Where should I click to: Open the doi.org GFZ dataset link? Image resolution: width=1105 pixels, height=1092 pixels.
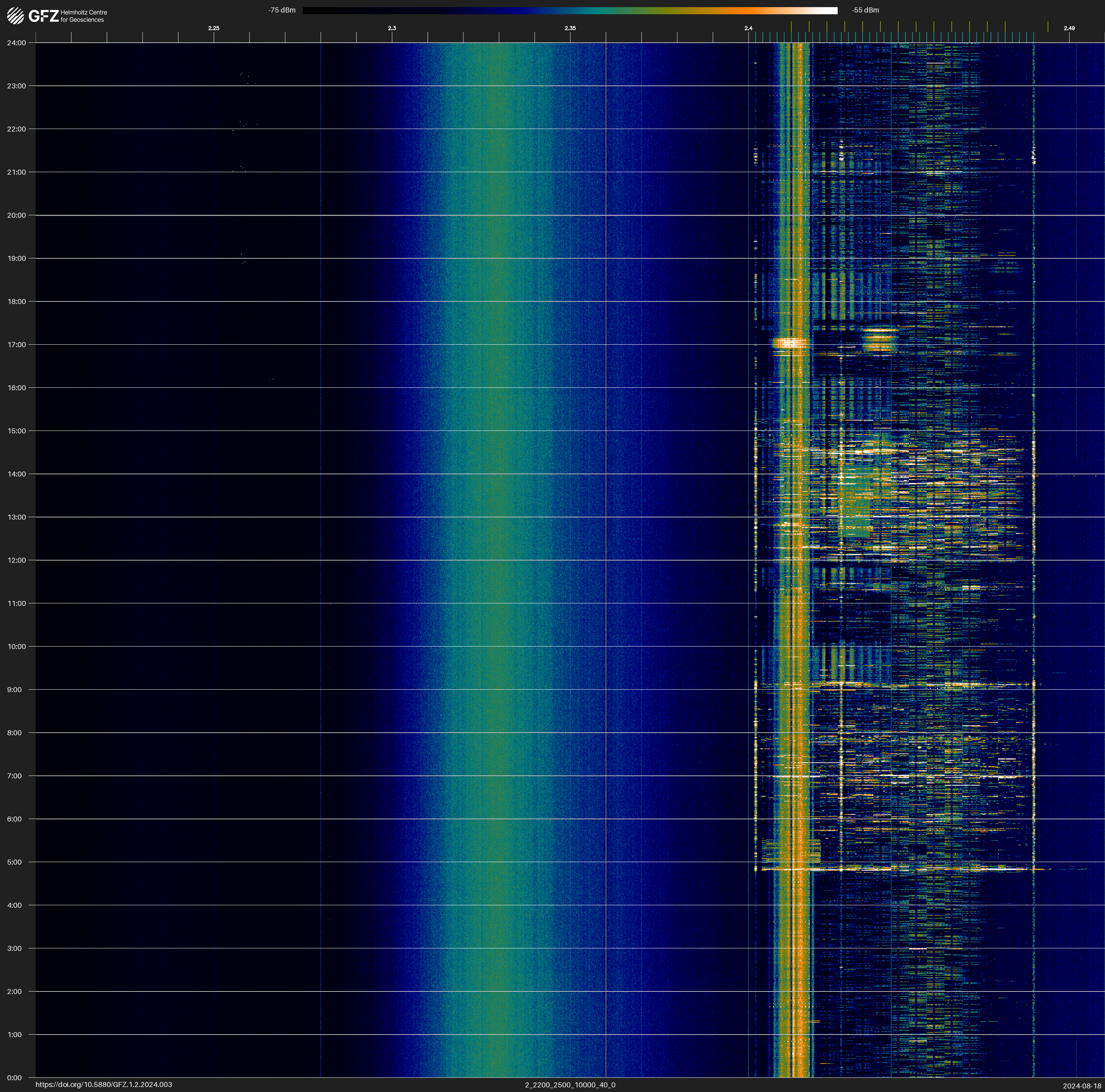(103, 1085)
